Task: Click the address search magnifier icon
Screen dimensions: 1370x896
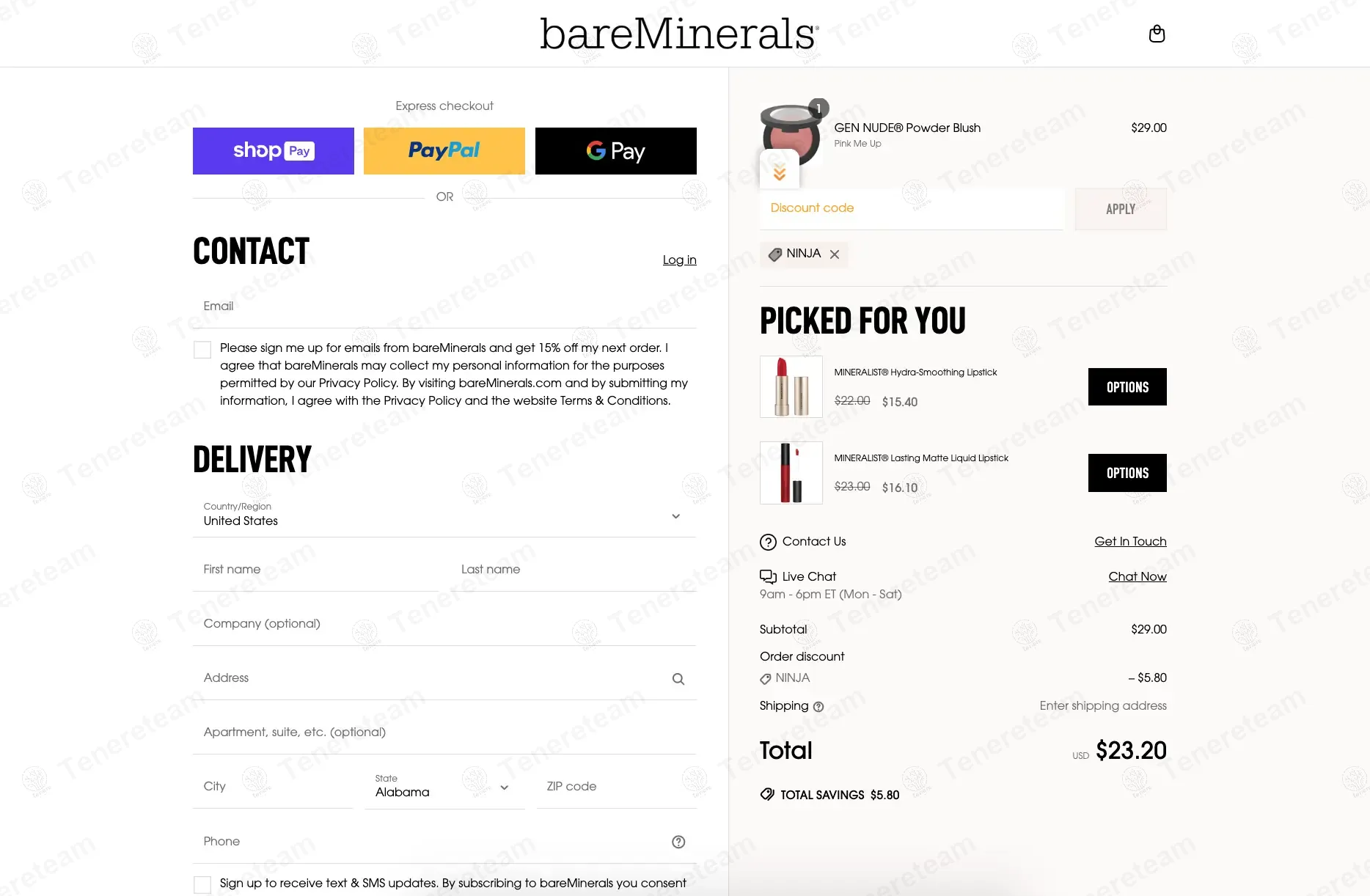Action: pos(678,679)
